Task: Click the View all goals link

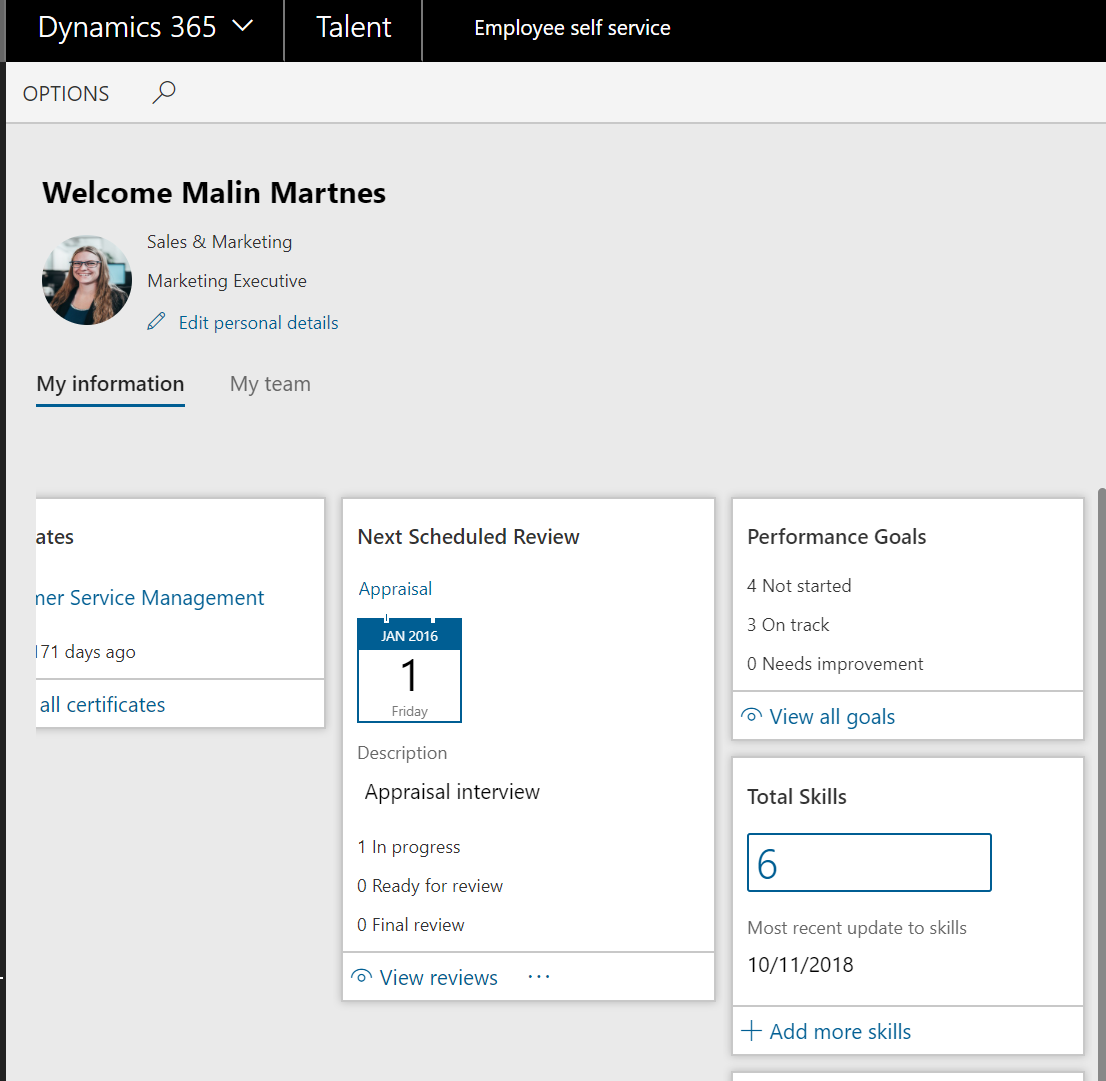Action: point(832,717)
